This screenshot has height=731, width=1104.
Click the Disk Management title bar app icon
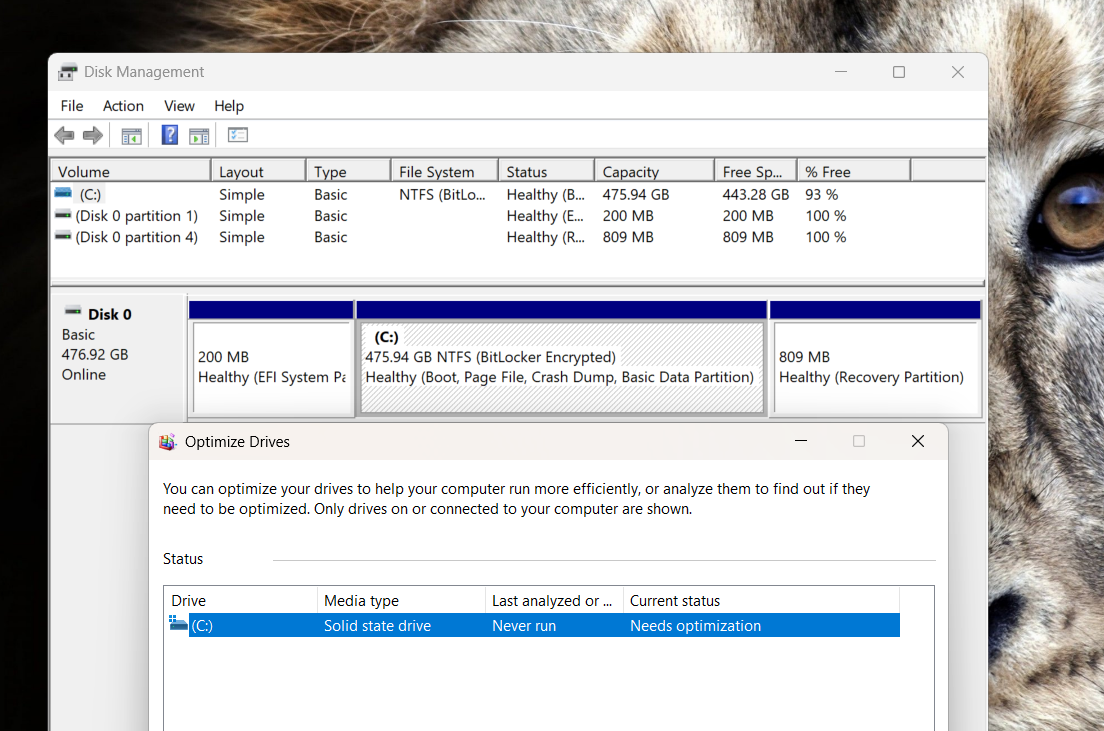click(68, 72)
